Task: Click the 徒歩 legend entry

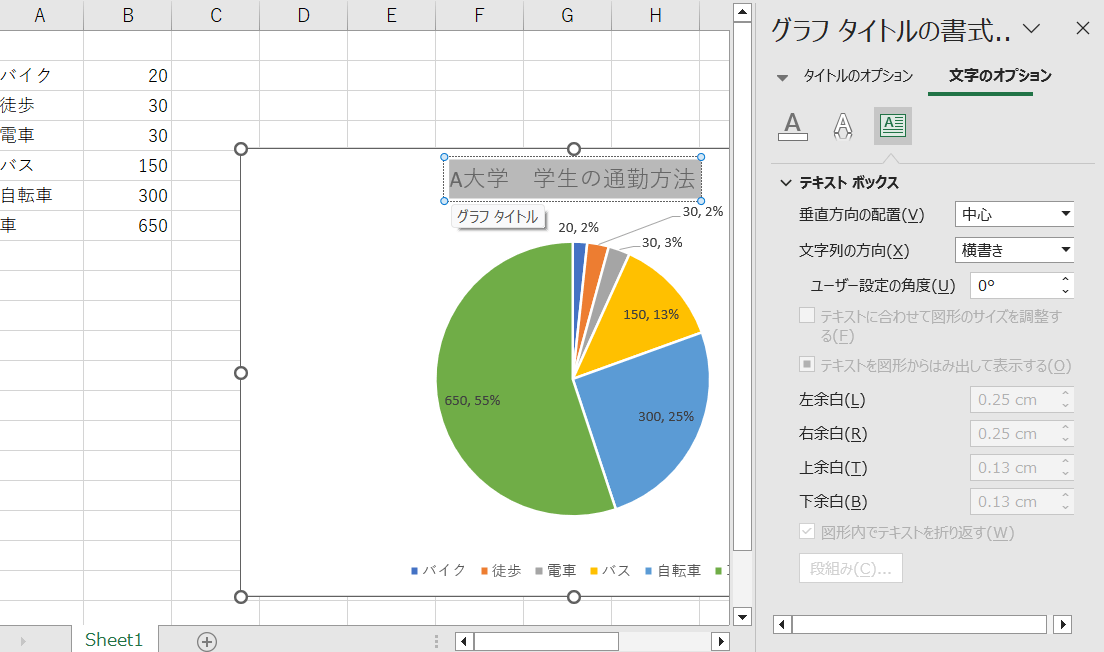Action: click(x=501, y=570)
